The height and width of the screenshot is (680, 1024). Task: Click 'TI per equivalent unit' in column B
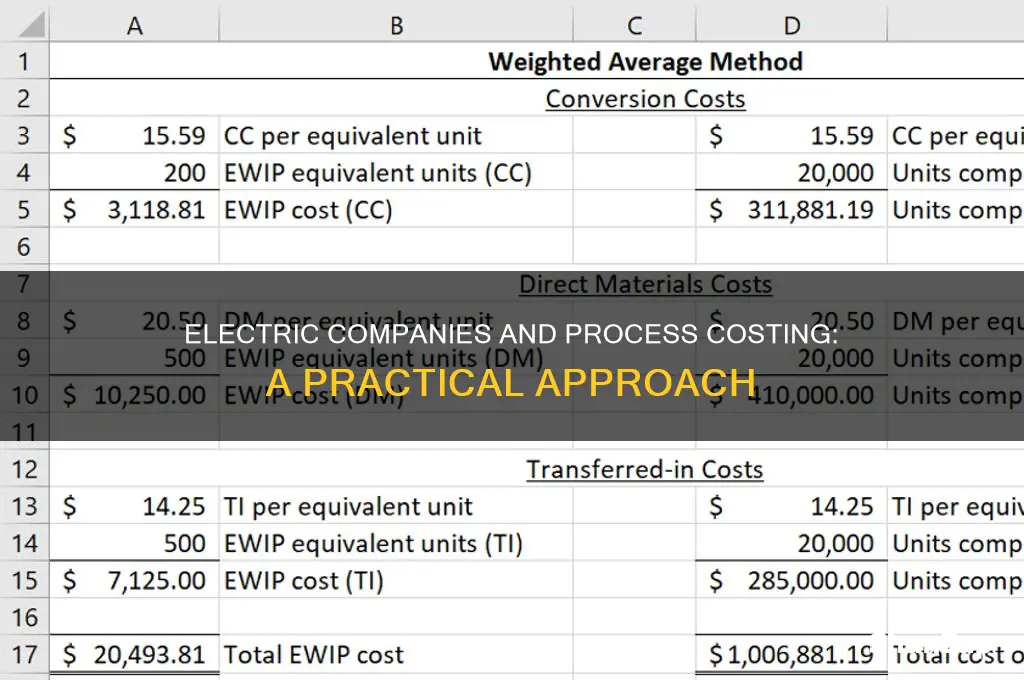(348, 506)
